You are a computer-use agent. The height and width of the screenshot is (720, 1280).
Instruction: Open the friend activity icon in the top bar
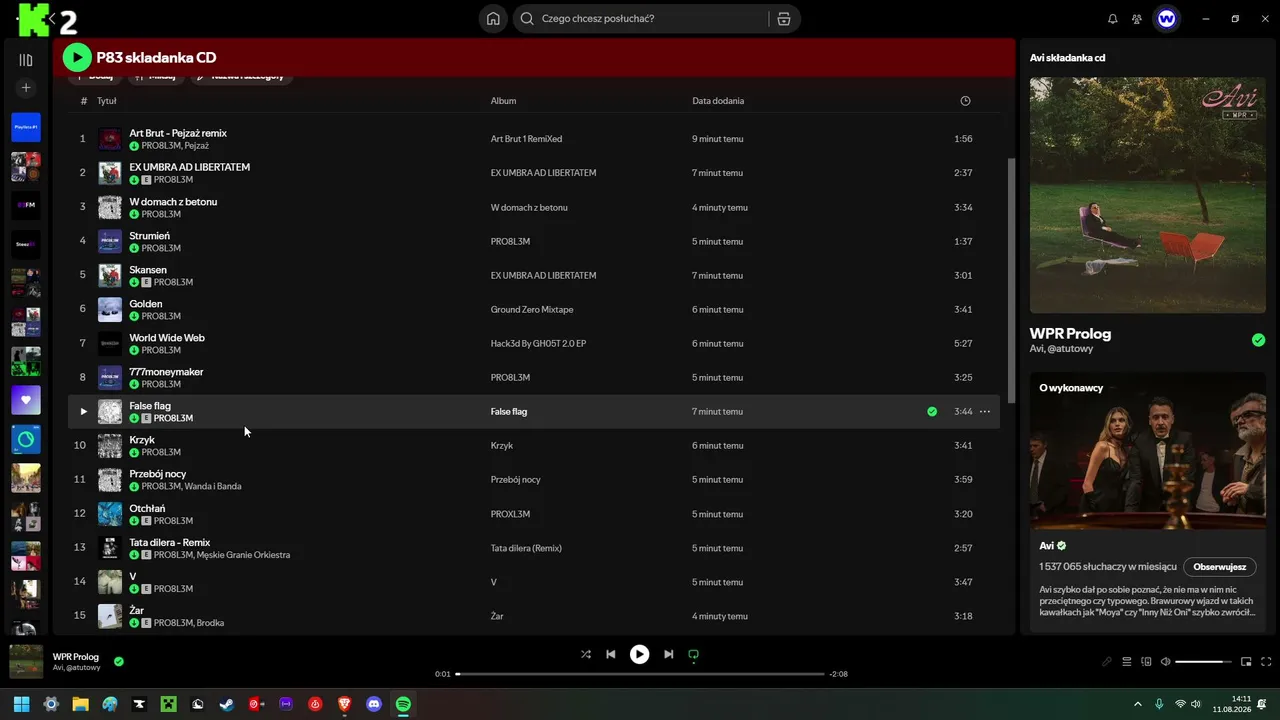(x=1137, y=19)
